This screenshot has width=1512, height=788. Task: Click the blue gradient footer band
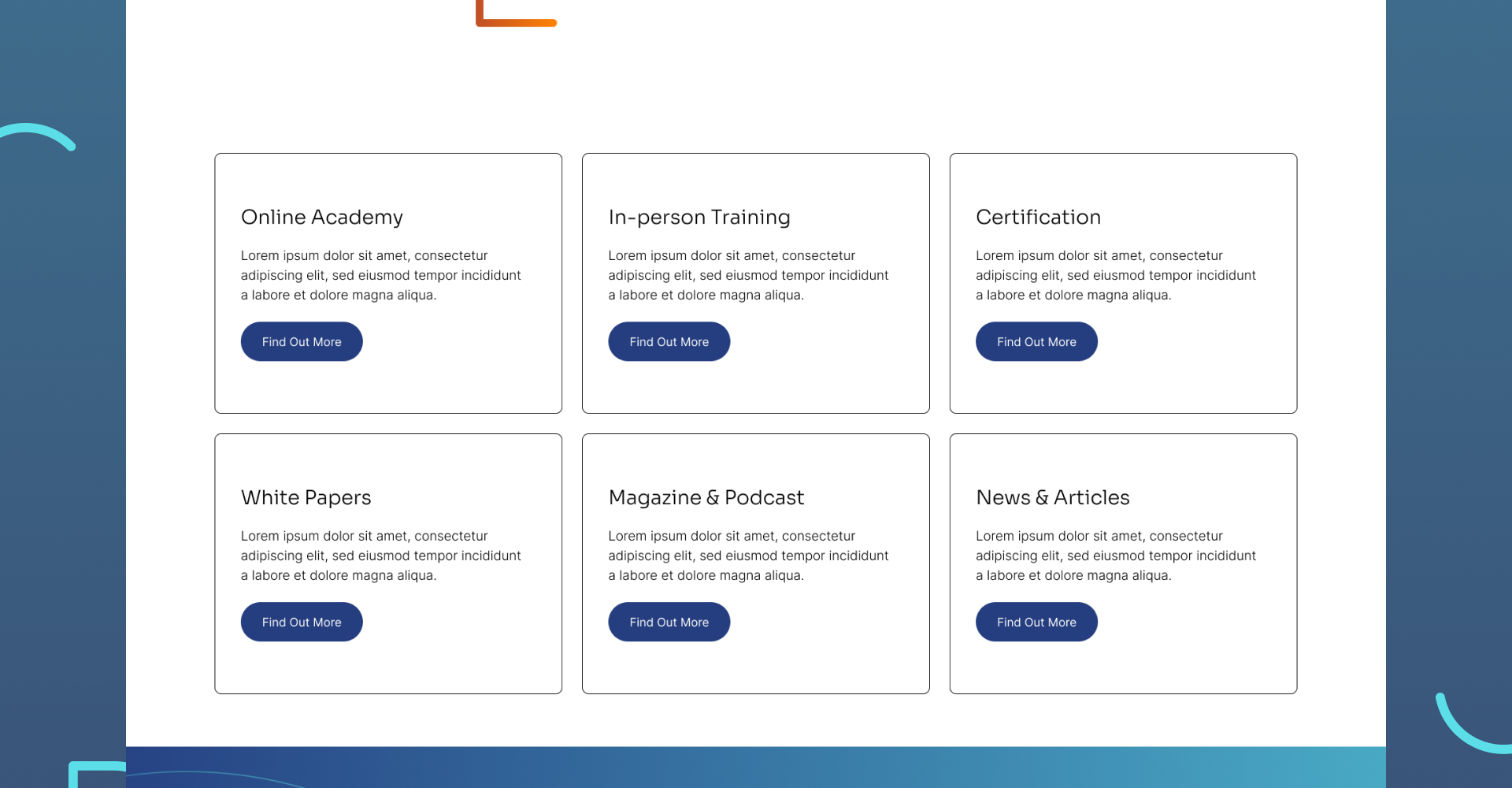point(756,768)
